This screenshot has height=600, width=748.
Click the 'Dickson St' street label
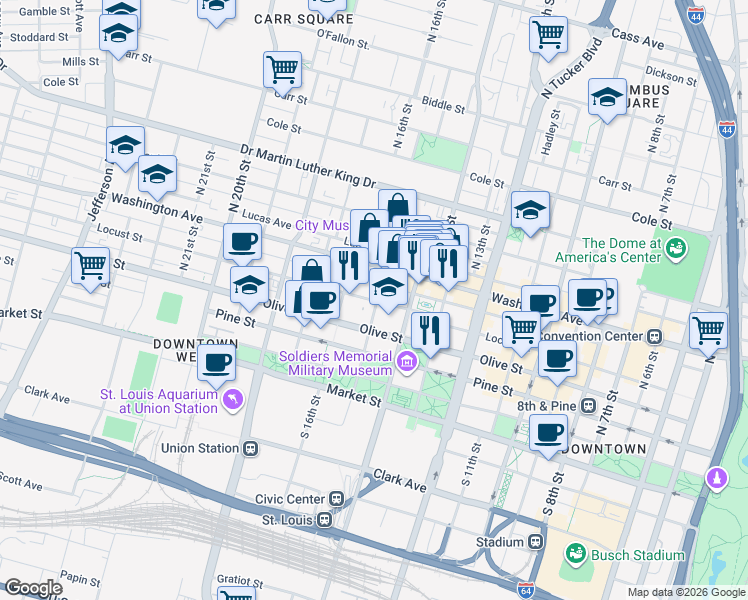point(671,76)
